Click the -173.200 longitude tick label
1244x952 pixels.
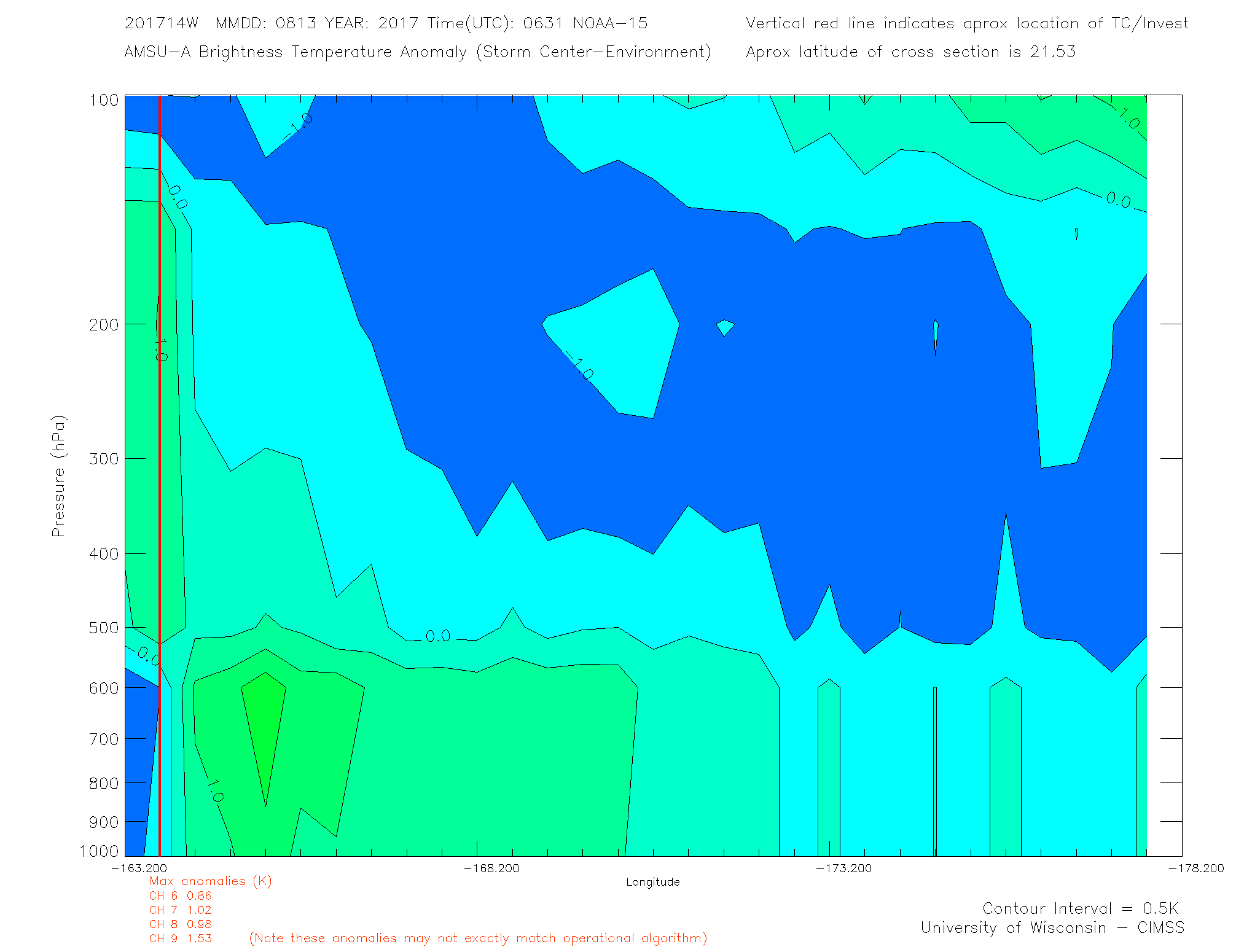[843, 868]
